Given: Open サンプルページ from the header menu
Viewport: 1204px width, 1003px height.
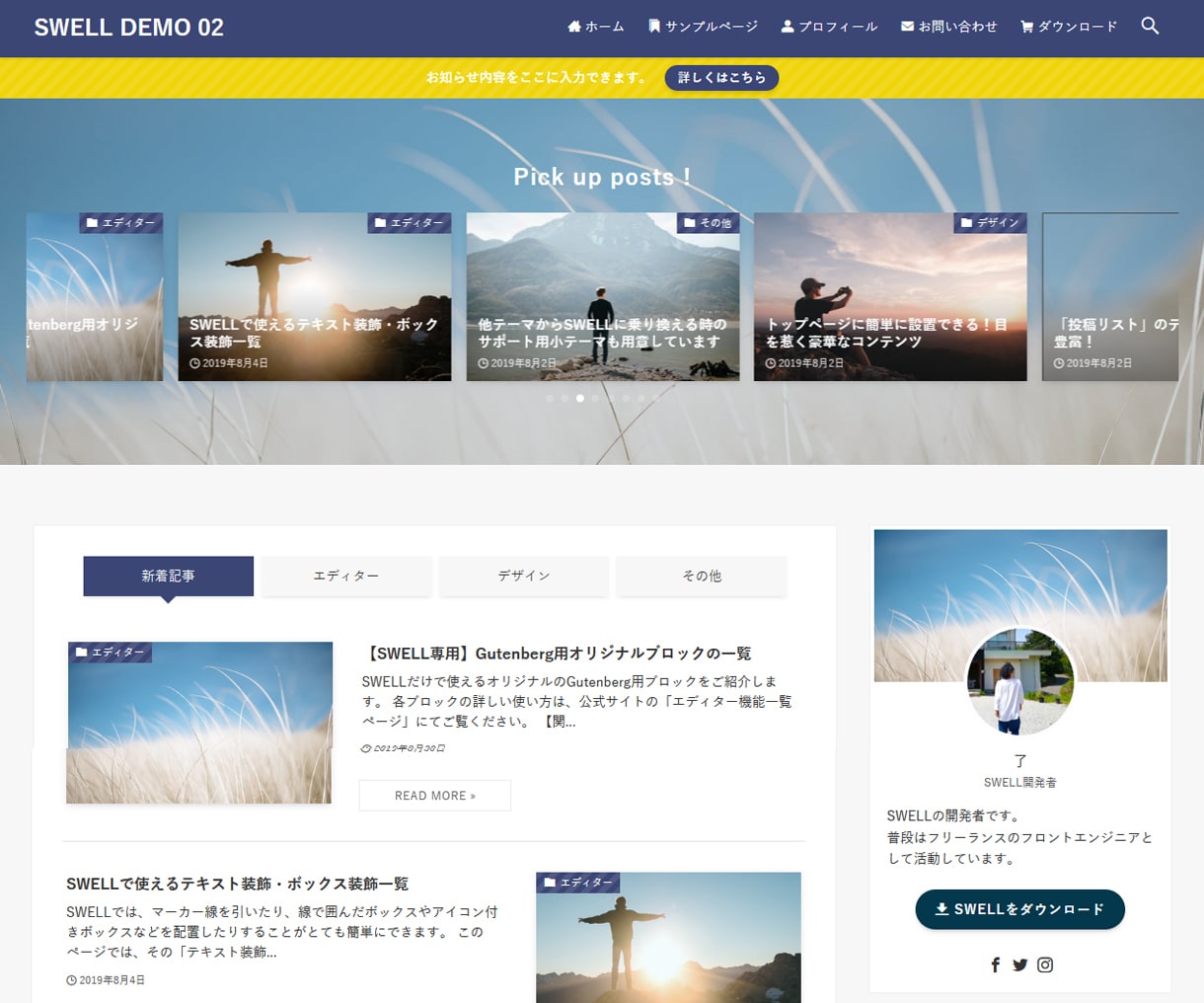Looking at the screenshot, I should click(703, 27).
